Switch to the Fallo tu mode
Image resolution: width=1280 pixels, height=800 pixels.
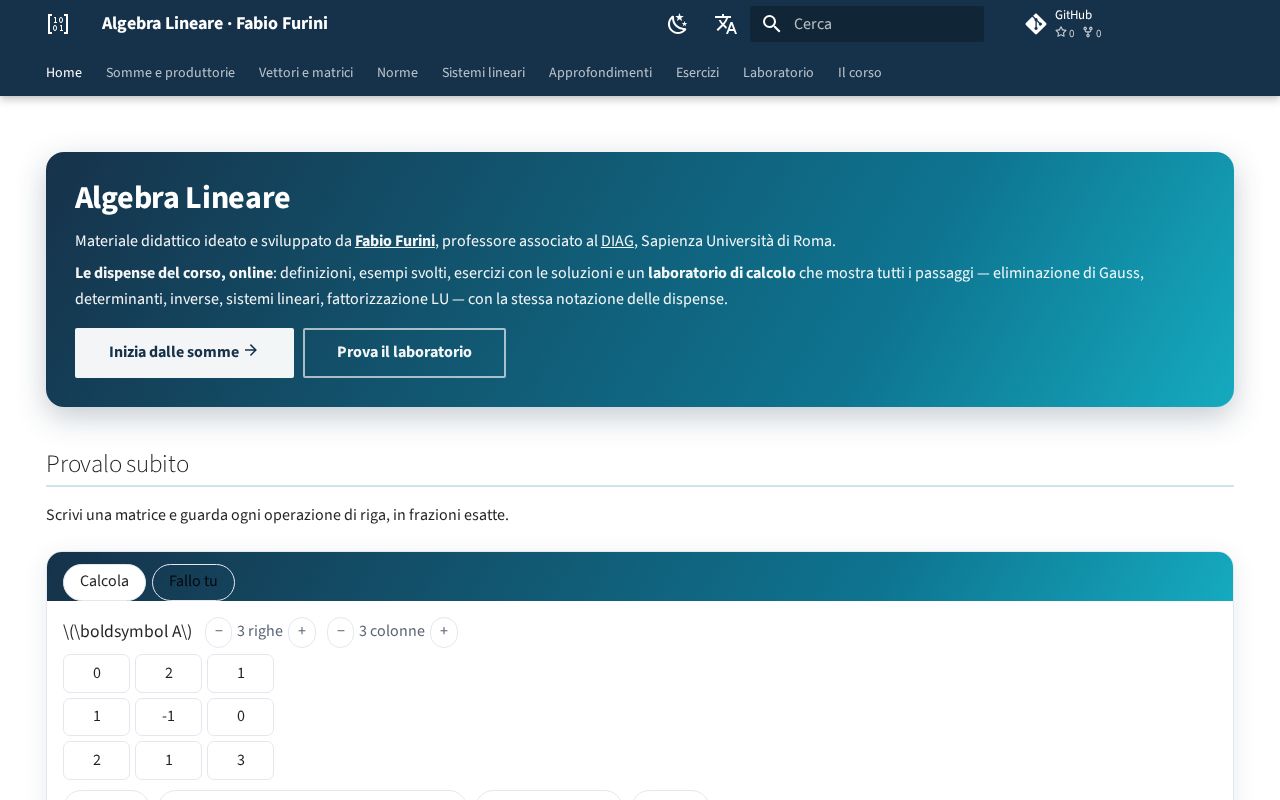tap(193, 582)
